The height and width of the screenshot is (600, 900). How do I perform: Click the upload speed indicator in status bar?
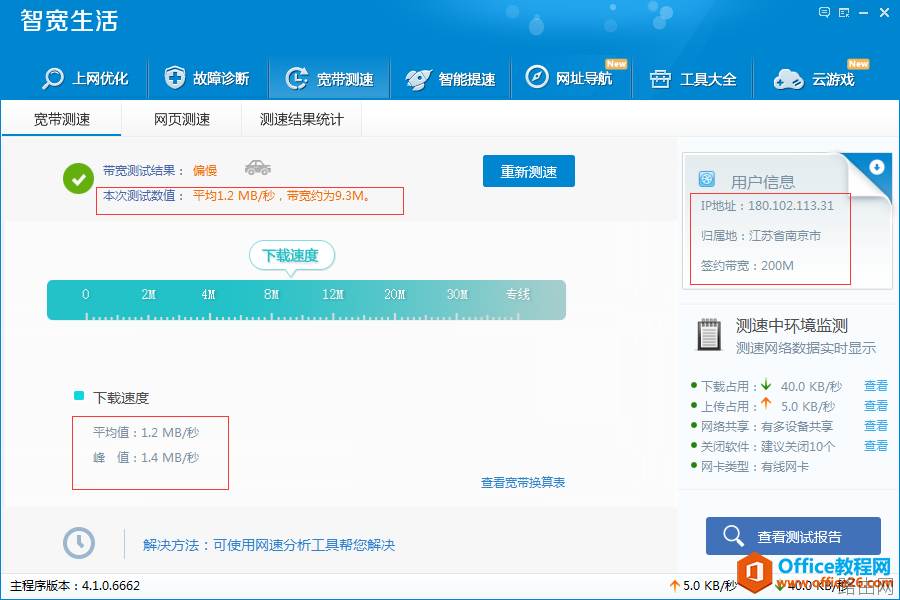pos(703,586)
